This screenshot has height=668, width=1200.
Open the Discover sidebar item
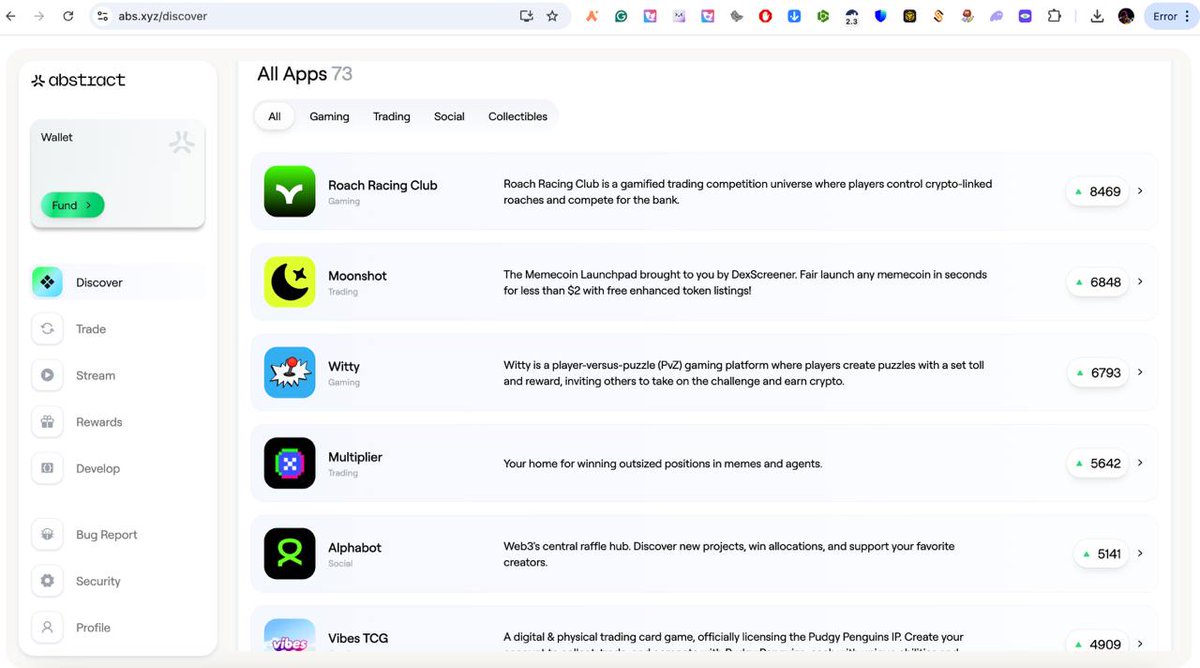pos(118,282)
